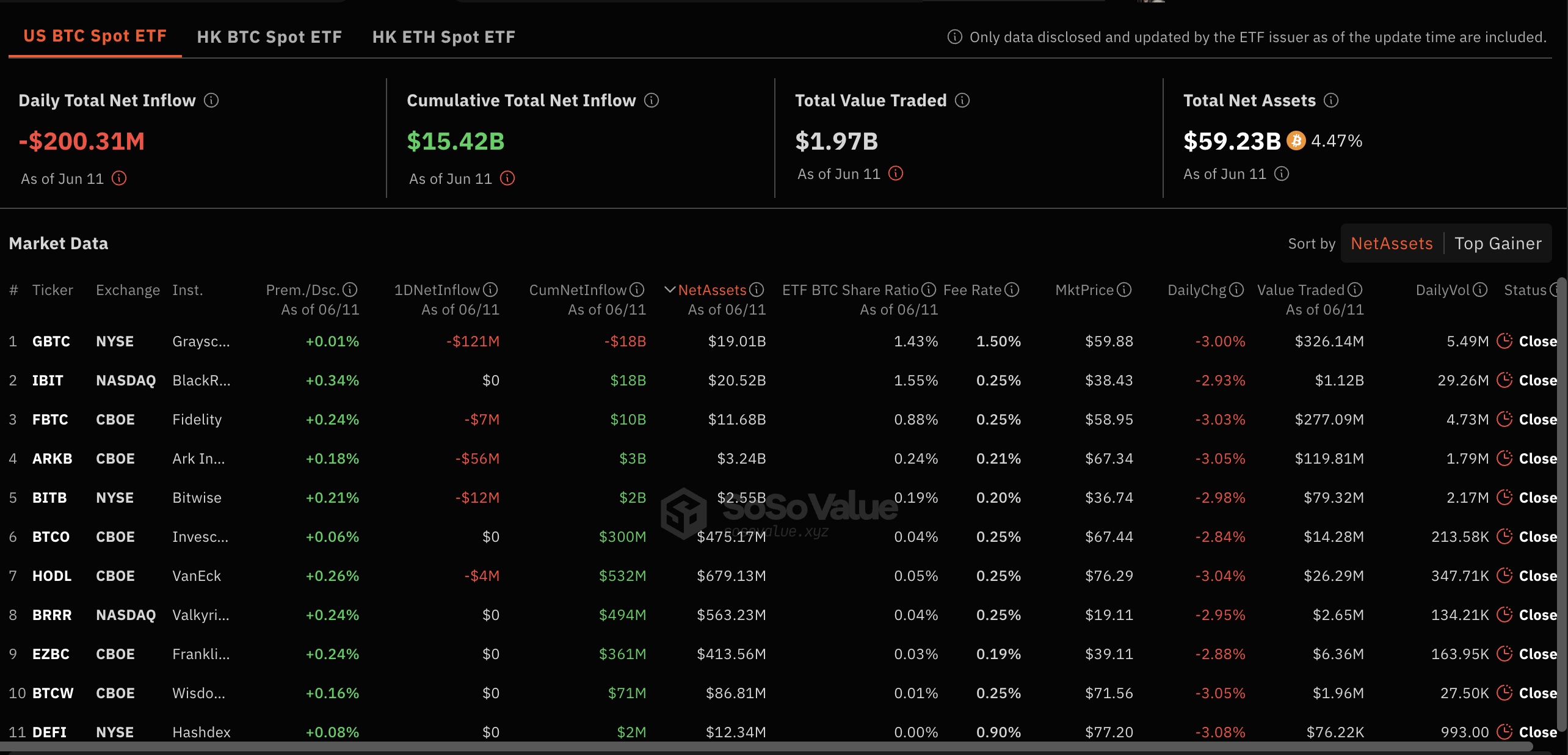Click orange alert icon under Cumulative Net Inflow date

click(x=507, y=178)
